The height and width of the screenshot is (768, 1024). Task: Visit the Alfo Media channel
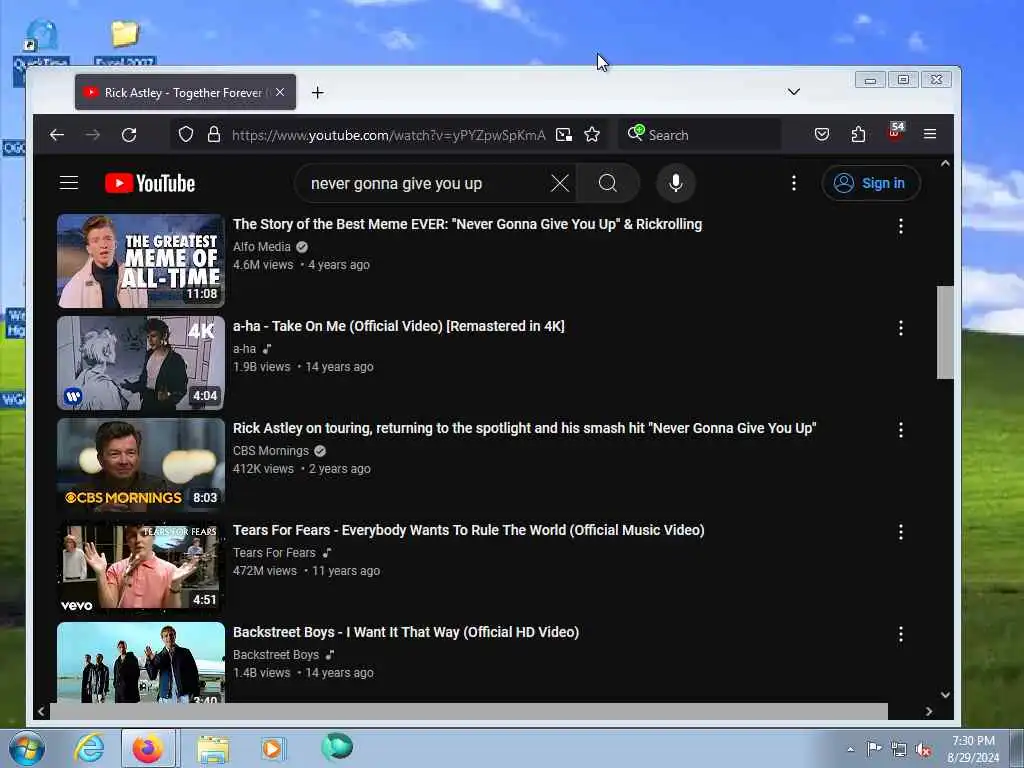261,246
